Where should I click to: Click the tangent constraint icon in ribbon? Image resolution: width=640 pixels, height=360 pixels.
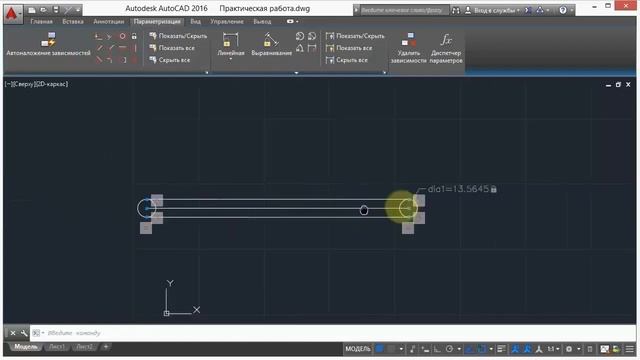click(x=99, y=60)
